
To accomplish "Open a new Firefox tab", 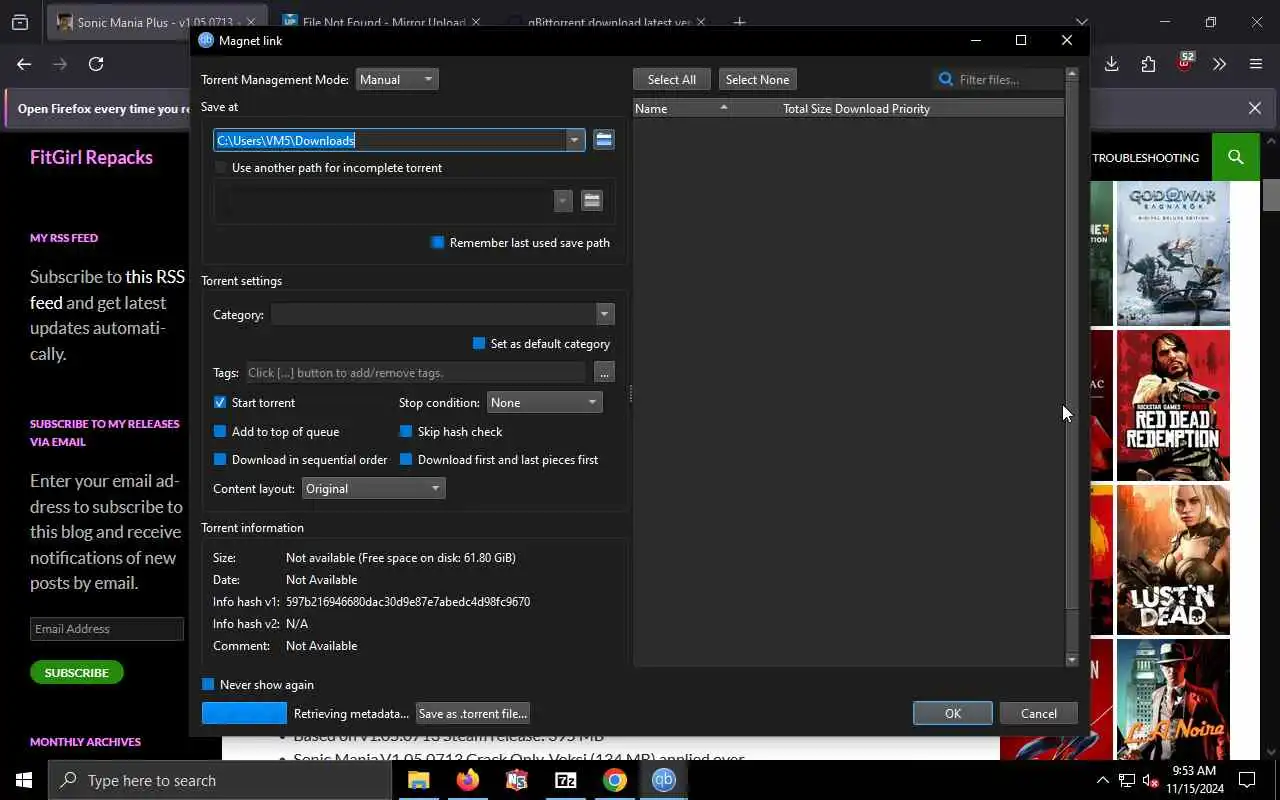I will (x=739, y=22).
